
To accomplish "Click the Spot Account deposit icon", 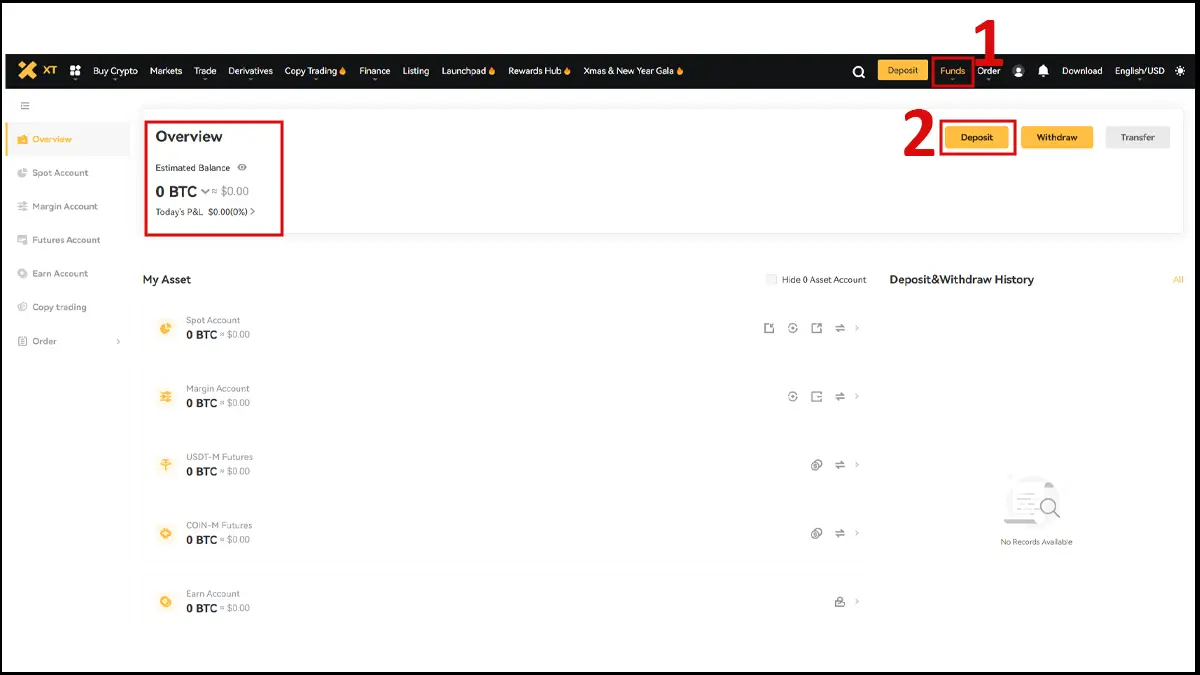I will click(x=769, y=328).
